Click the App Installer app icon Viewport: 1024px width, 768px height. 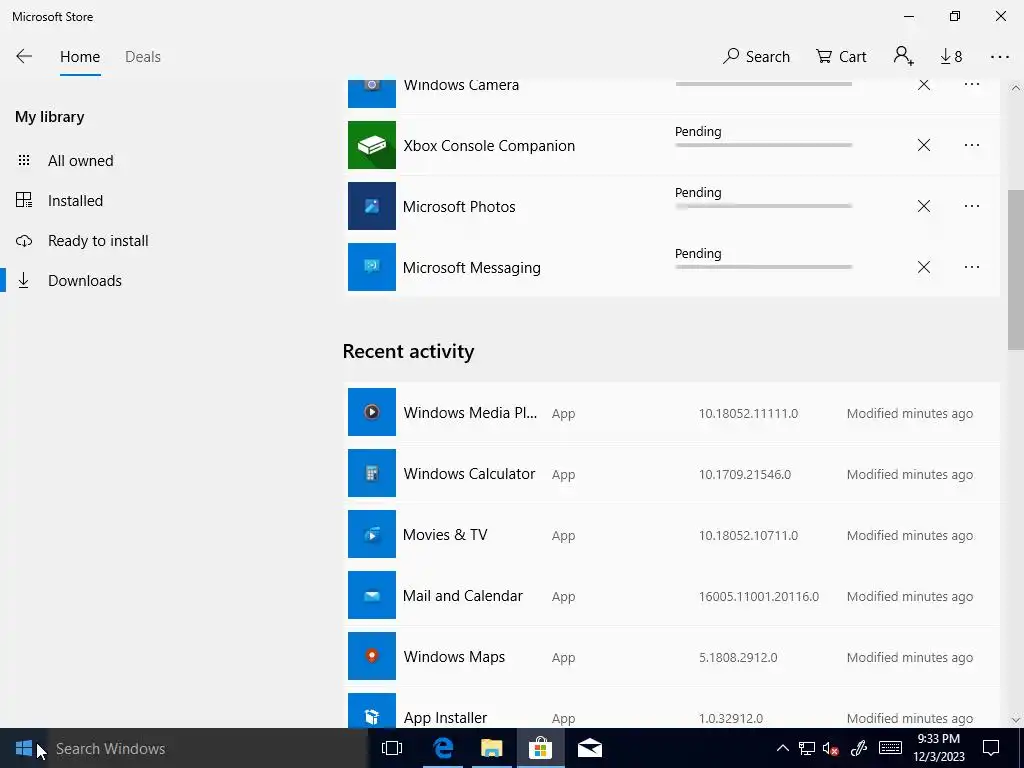[x=372, y=711]
